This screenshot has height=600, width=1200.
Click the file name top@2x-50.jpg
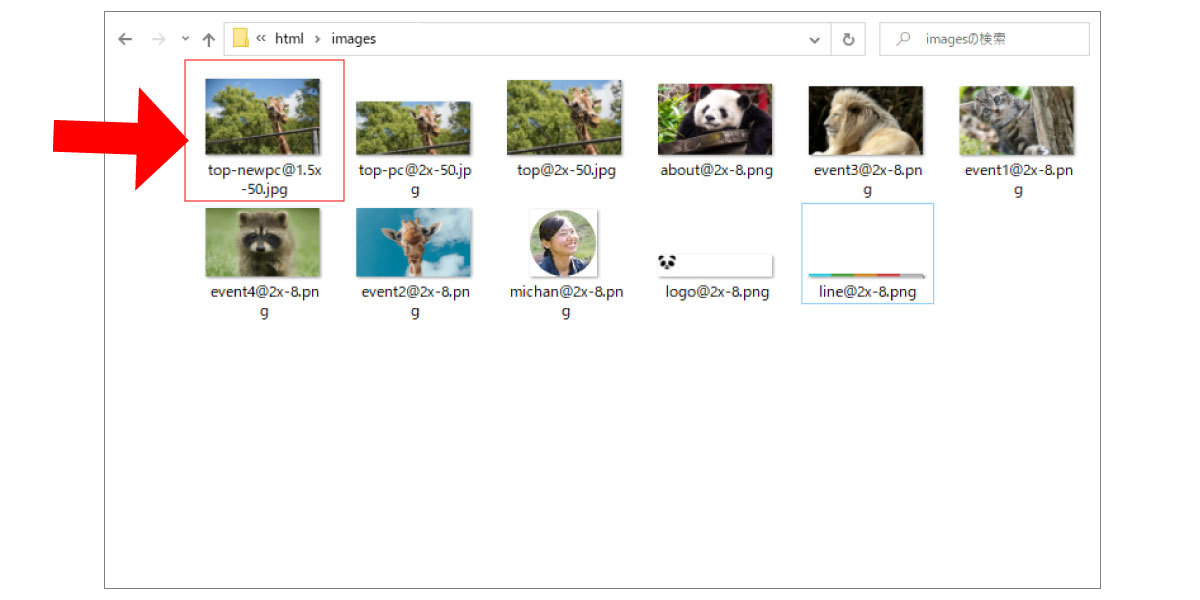(x=566, y=170)
